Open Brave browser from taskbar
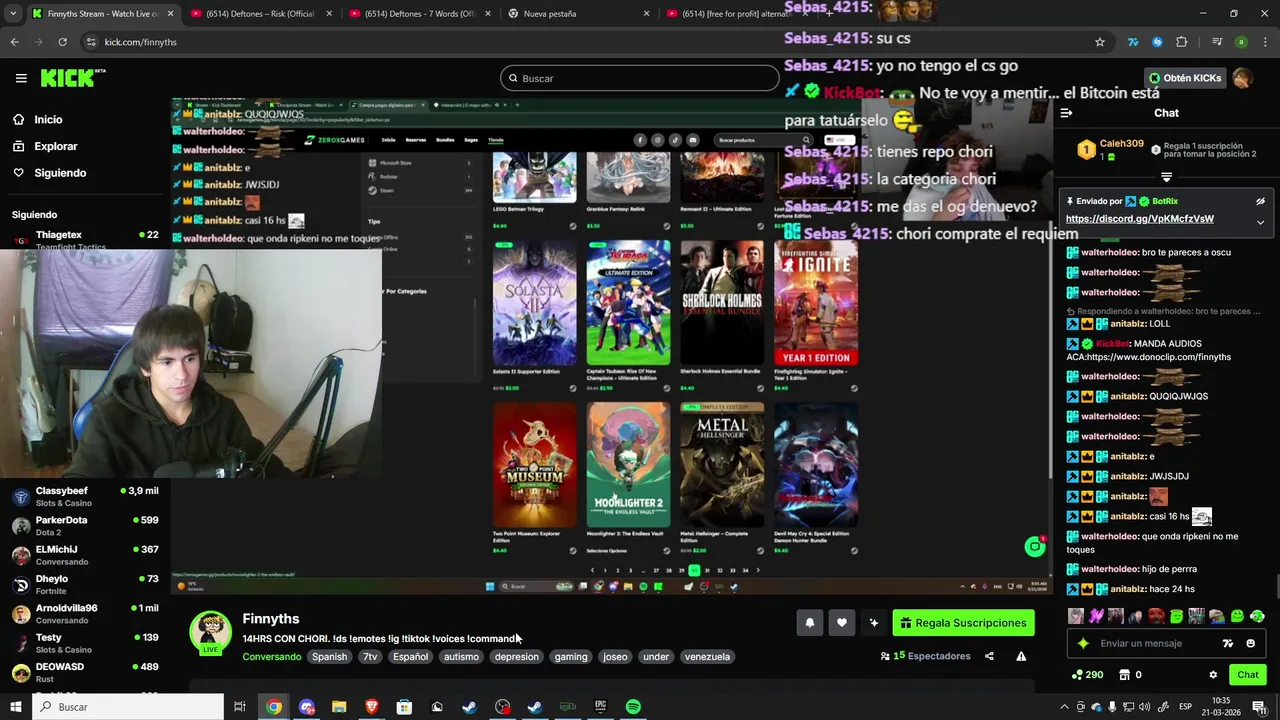1280x720 pixels. click(x=371, y=707)
